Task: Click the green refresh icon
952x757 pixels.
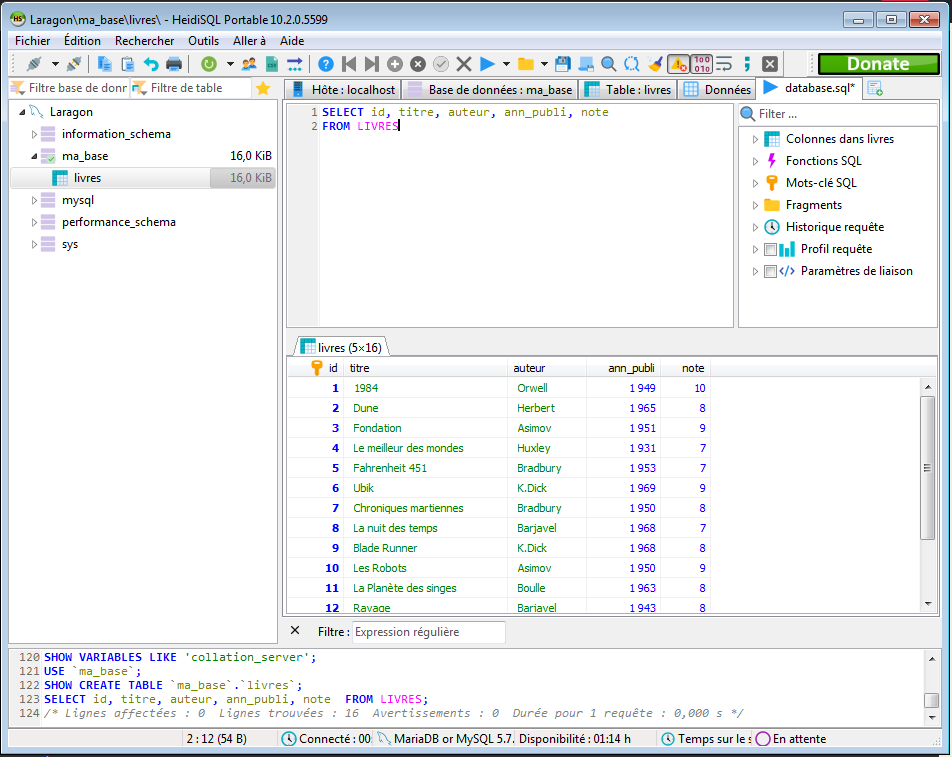Action: point(209,64)
